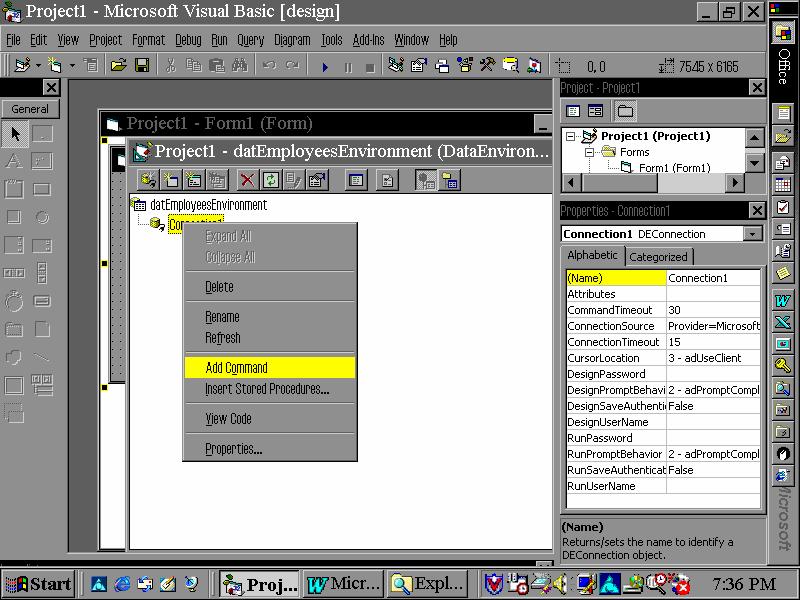This screenshot has height=600, width=800.
Task: Click the green Refresh icon in DataEnvironment toolbar
Action: point(270,180)
